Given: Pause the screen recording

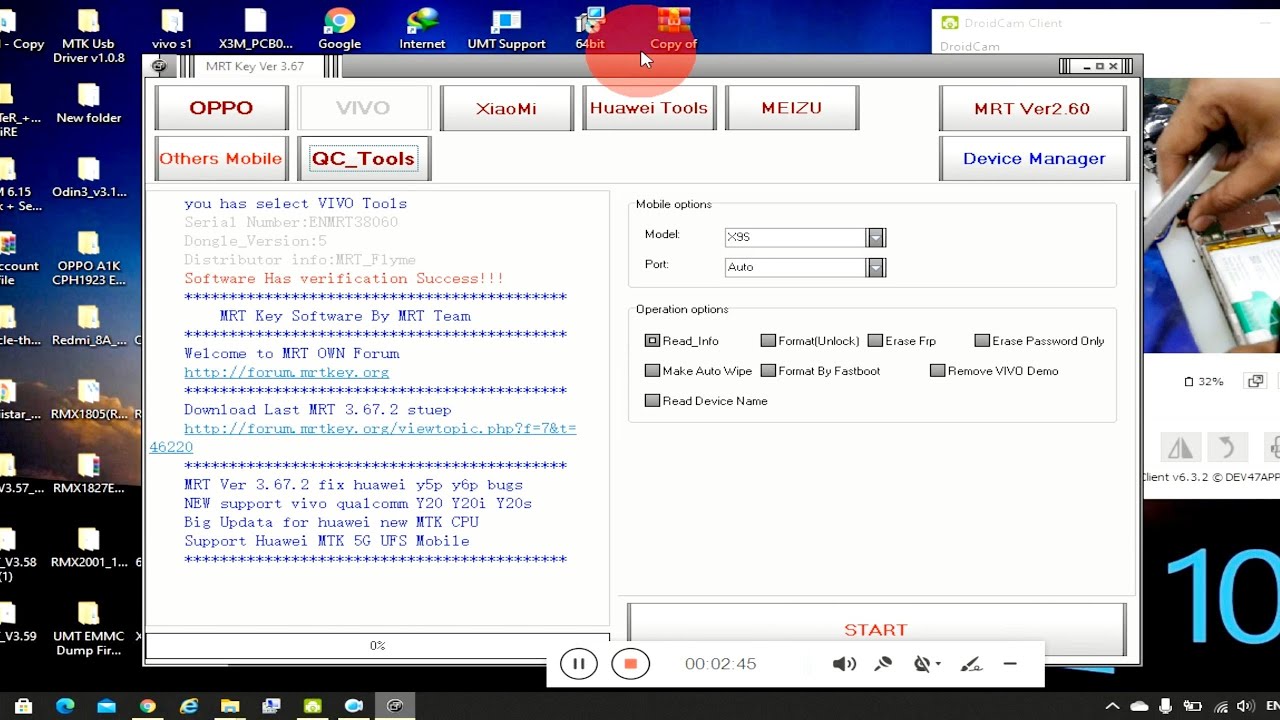Looking at the screenshot, I should [578, 664].
